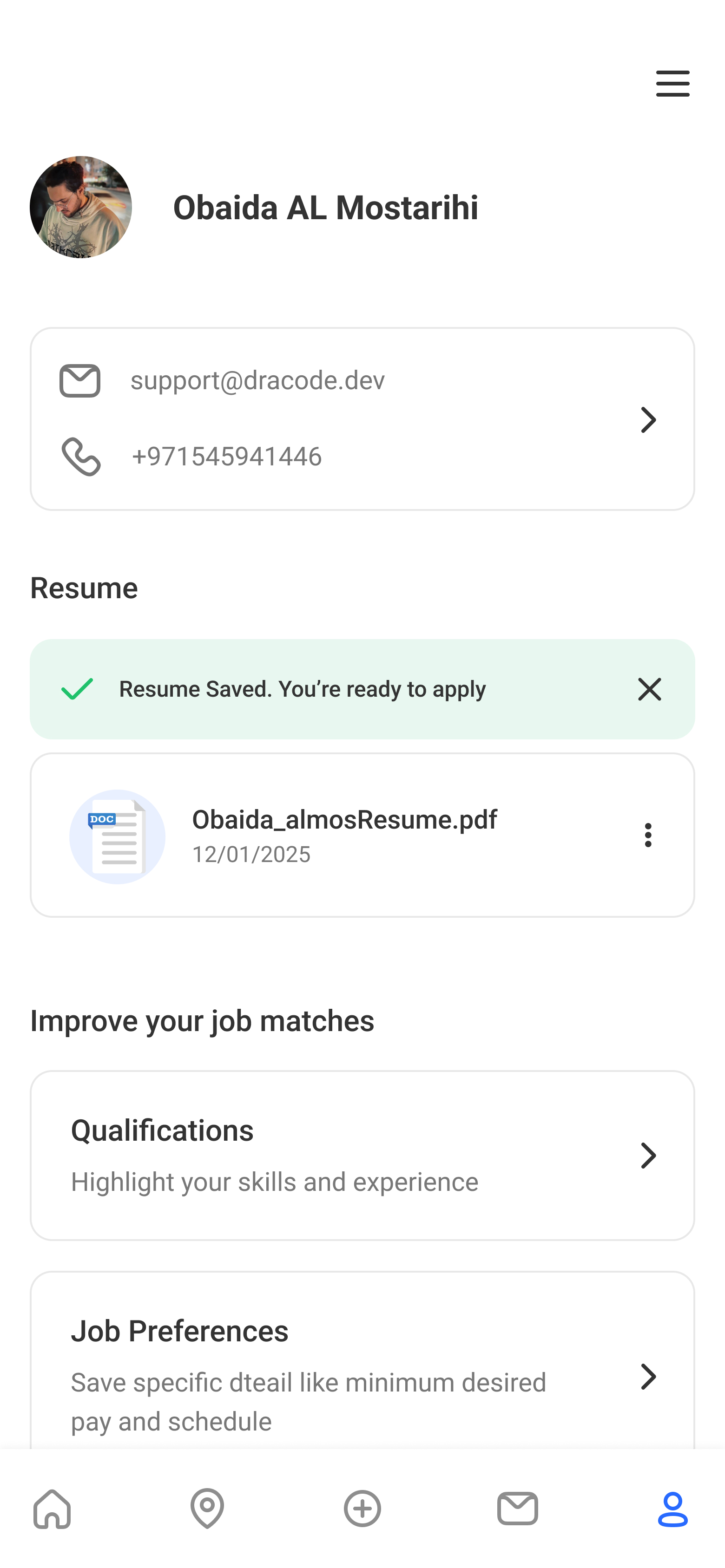Open the hamburger menu
The image size is (725, 1568).
[x=672, y=84]
